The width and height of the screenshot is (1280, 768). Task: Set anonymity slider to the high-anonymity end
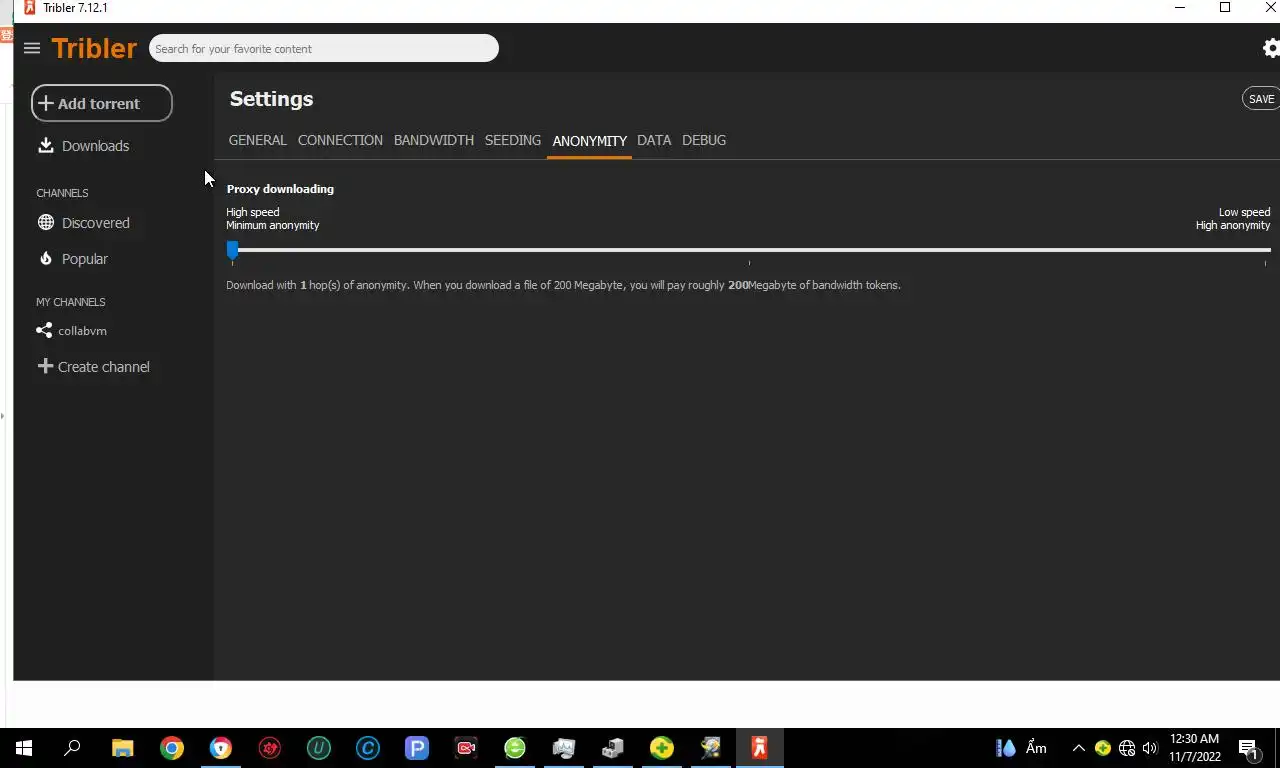click(x=1265, y=250)
